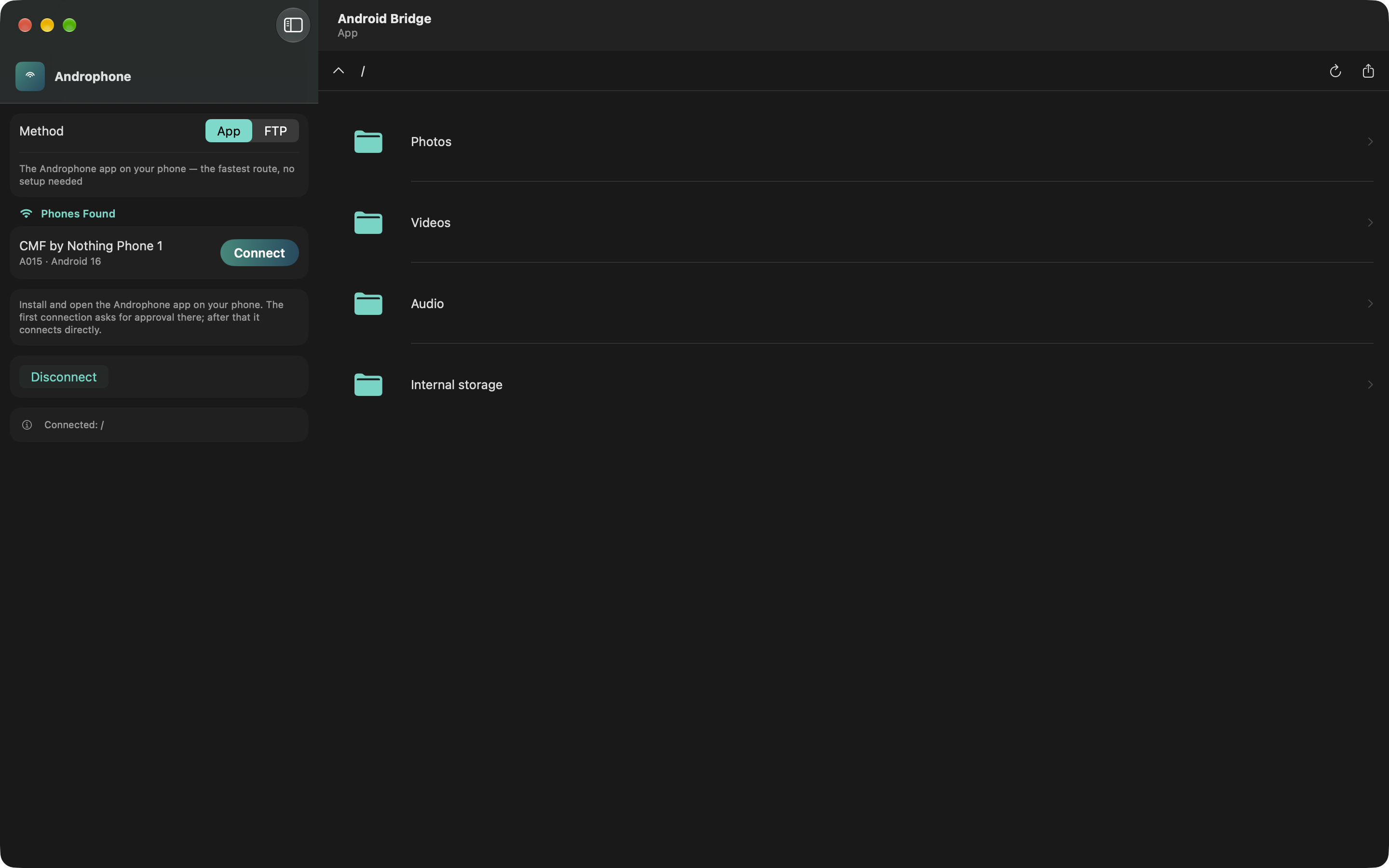Expand the Audio row chevron

1370,303
